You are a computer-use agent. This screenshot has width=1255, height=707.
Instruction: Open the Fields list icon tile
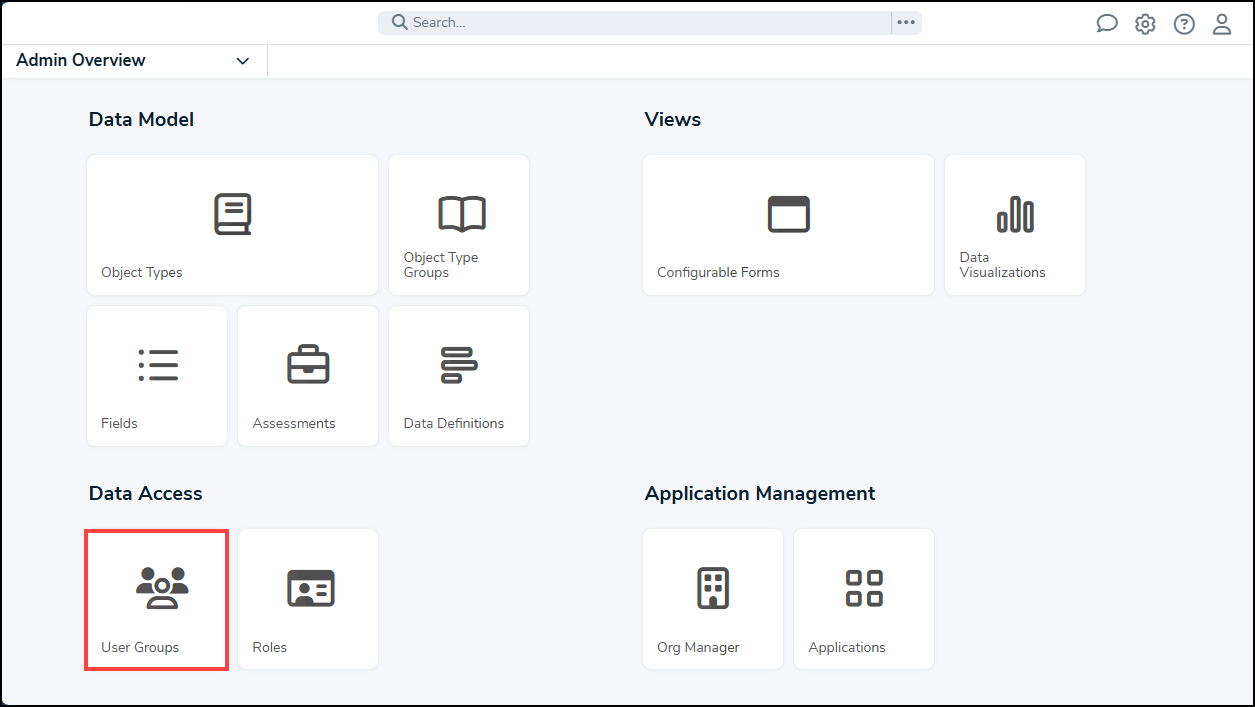(157, 376)
